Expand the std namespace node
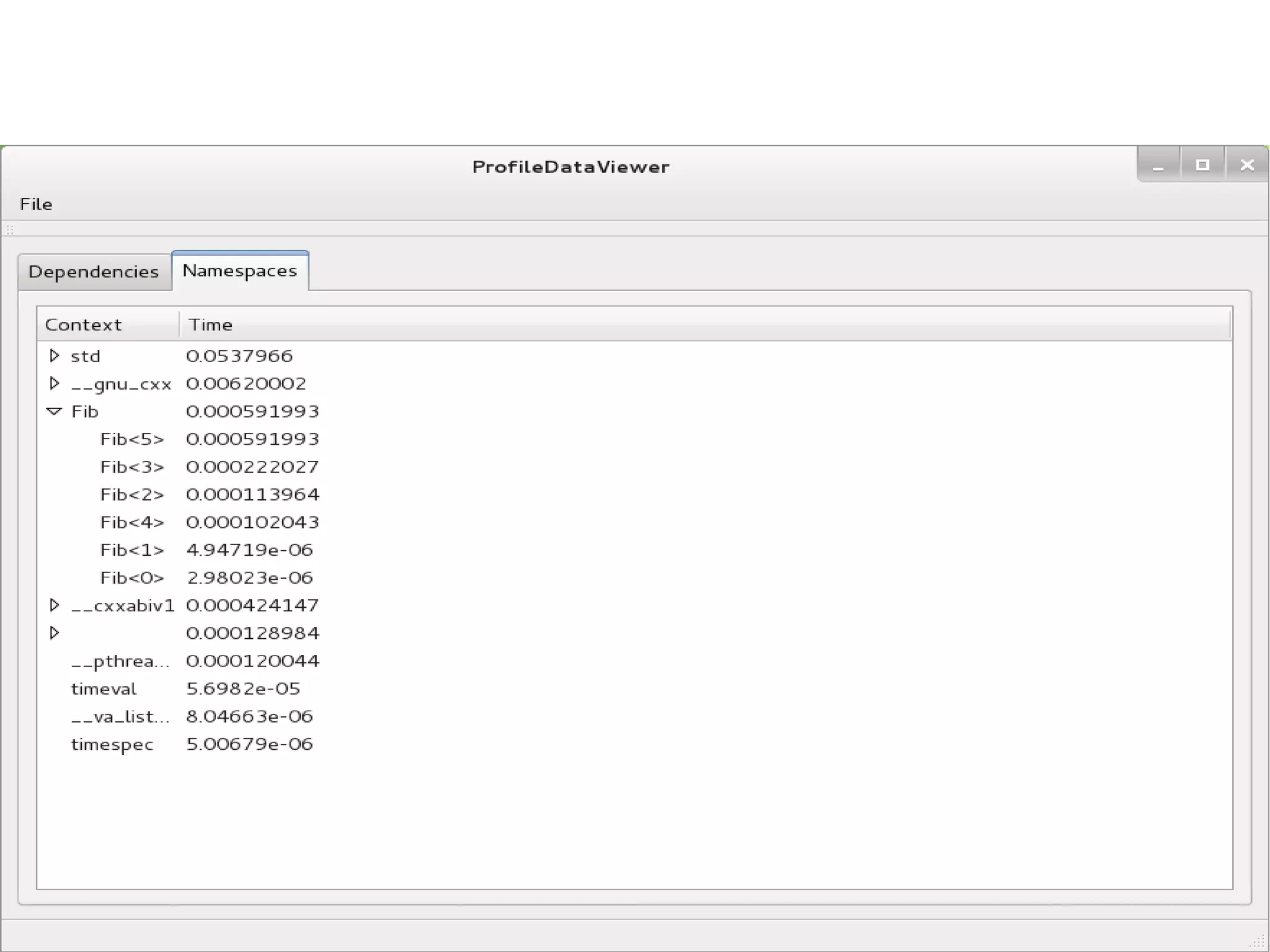Image resolution: width=1270 pixels, height=952 pixels. 55,355
